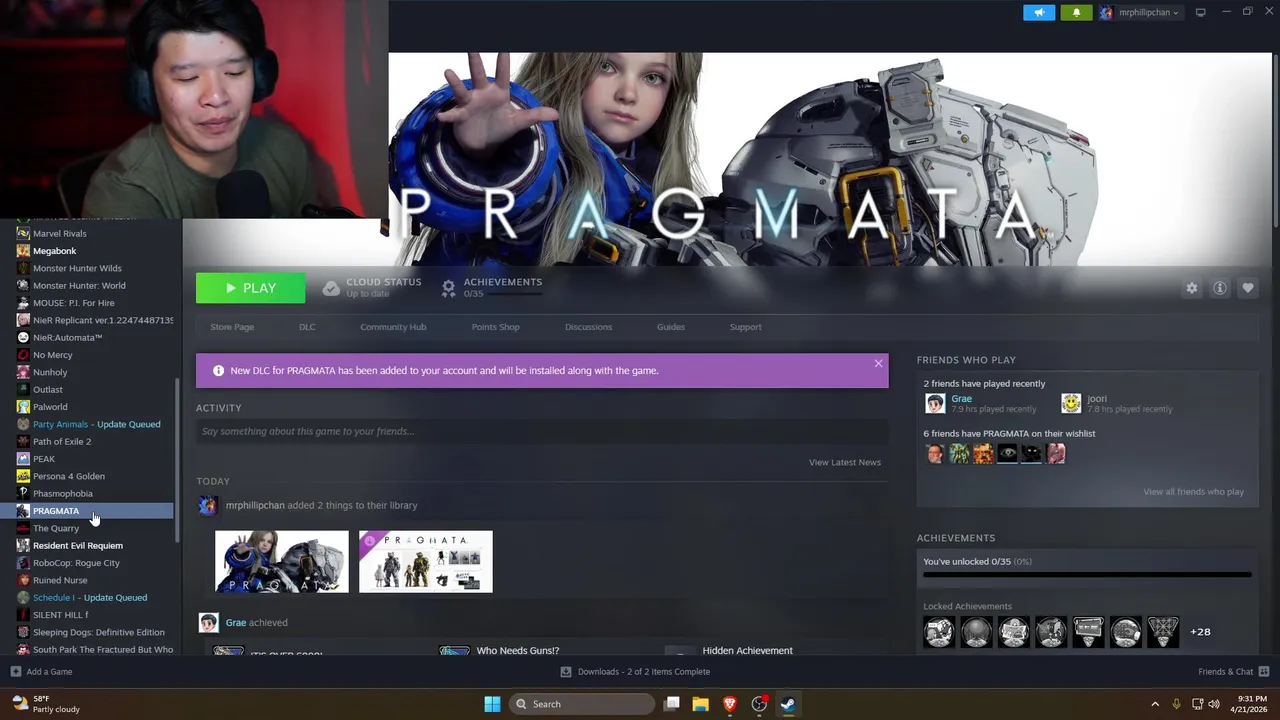Open the Guides tab
Screen dimensions: 1280x720
pos(671,327)
